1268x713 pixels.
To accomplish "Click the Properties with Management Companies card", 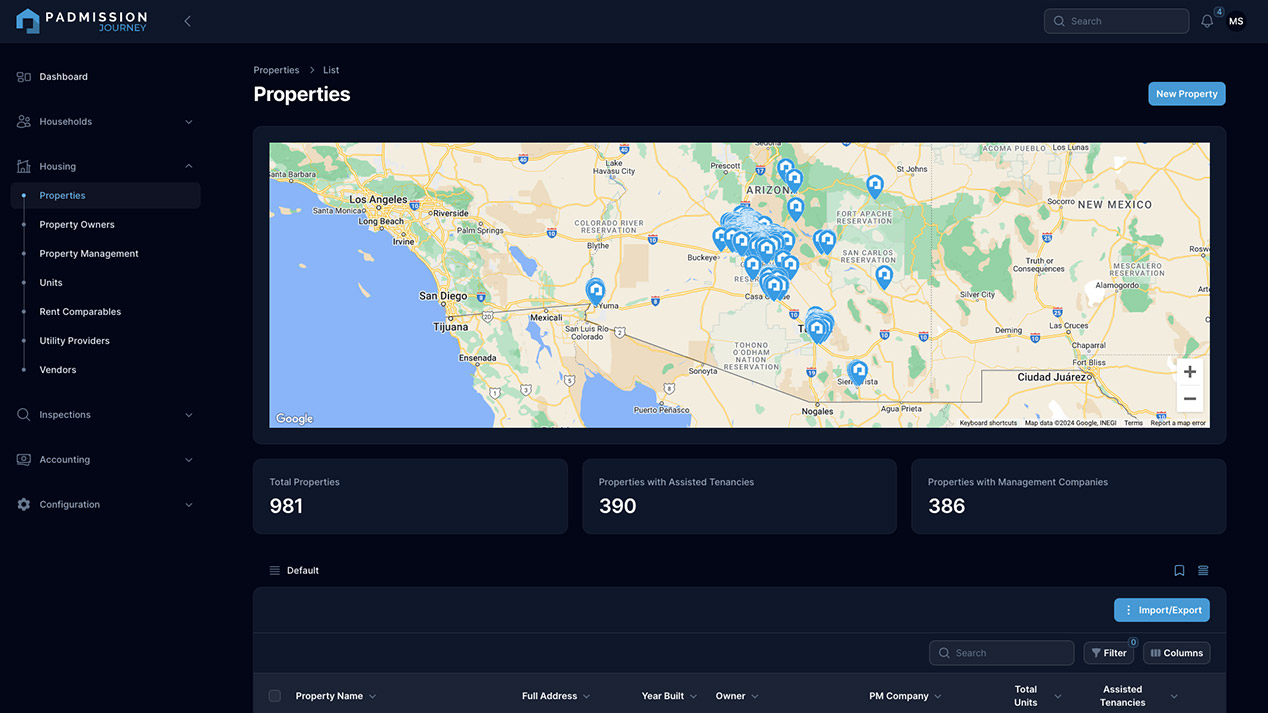I will (1068, 496).
